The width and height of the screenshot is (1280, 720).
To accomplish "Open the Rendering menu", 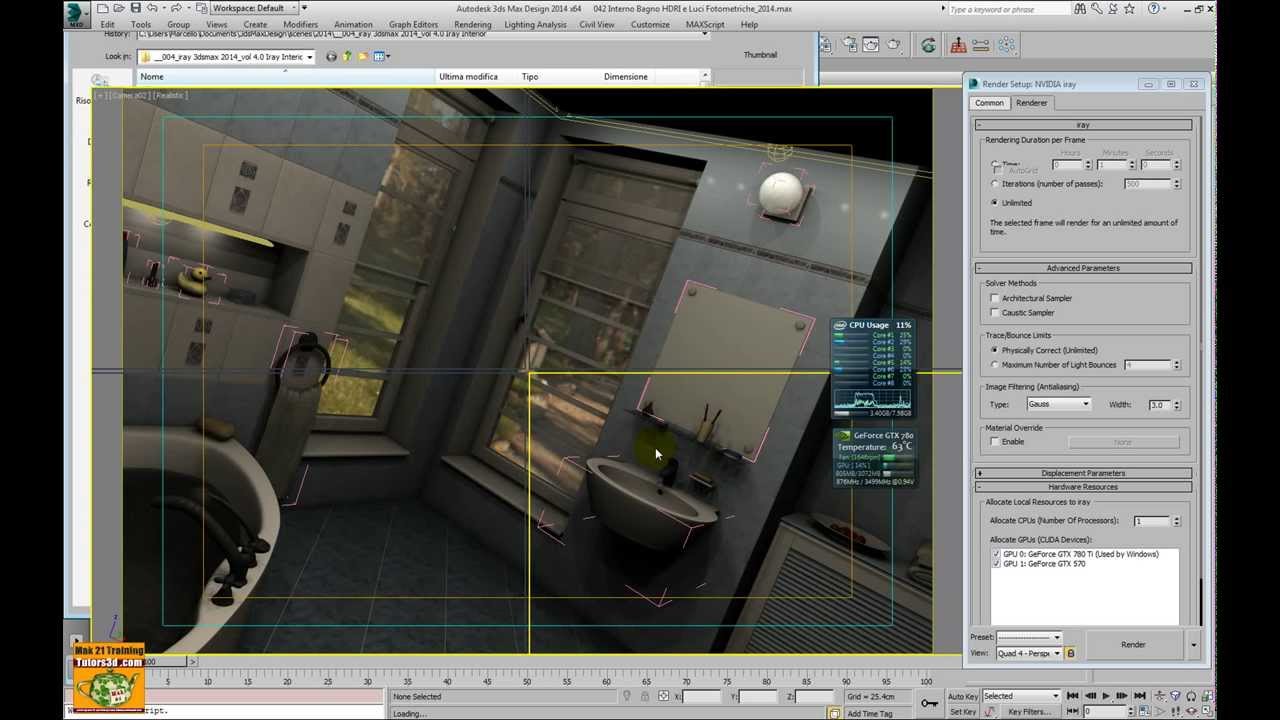I will coord(473,24).
